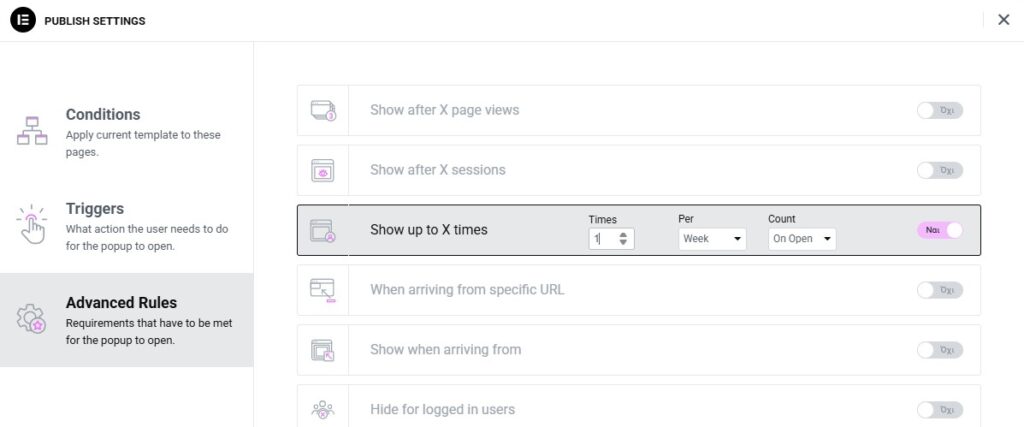Click the page views rule icon
This screenshot has height=427, width=1024.
click(323, 110)
